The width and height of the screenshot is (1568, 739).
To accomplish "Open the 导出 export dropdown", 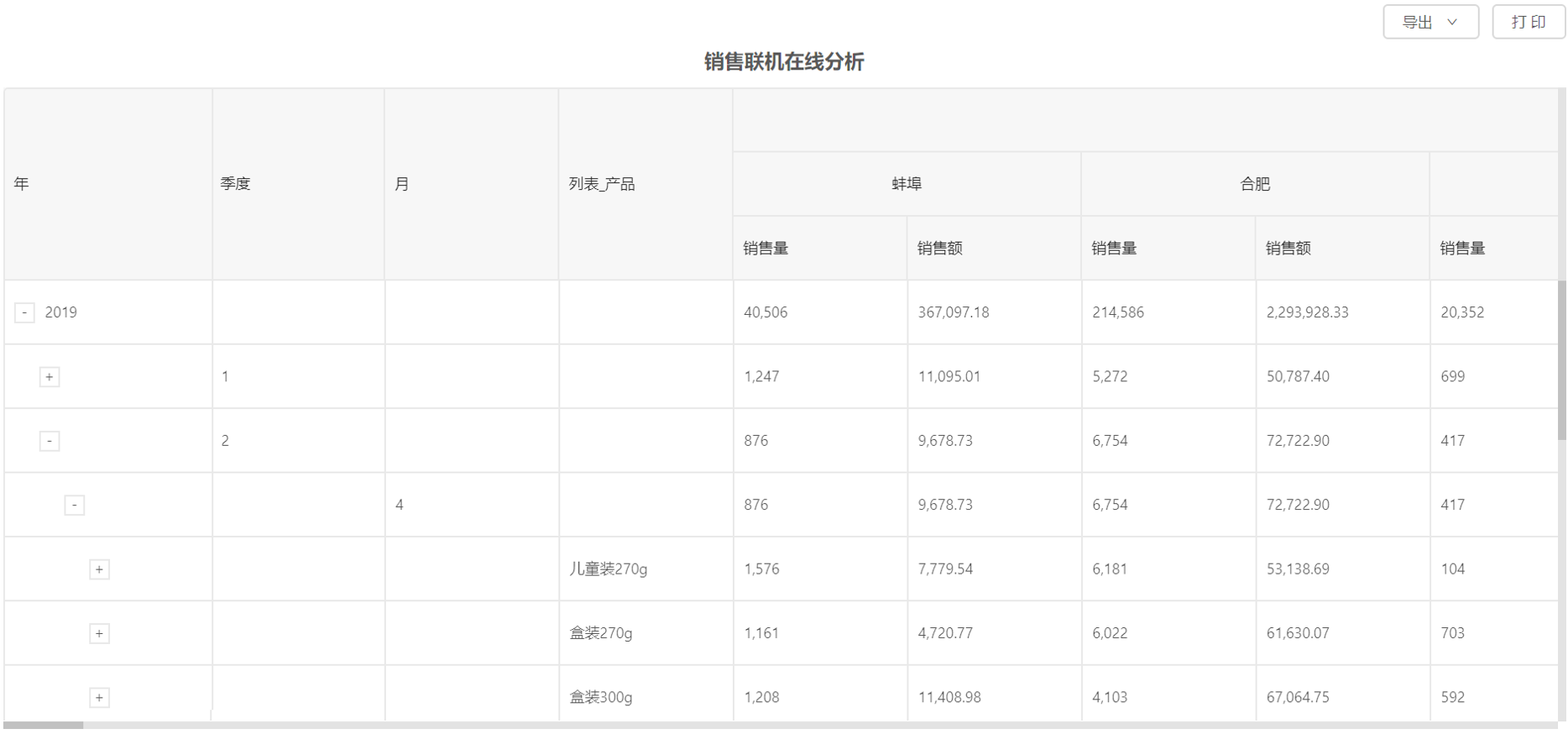I will tap(1430, 22).
